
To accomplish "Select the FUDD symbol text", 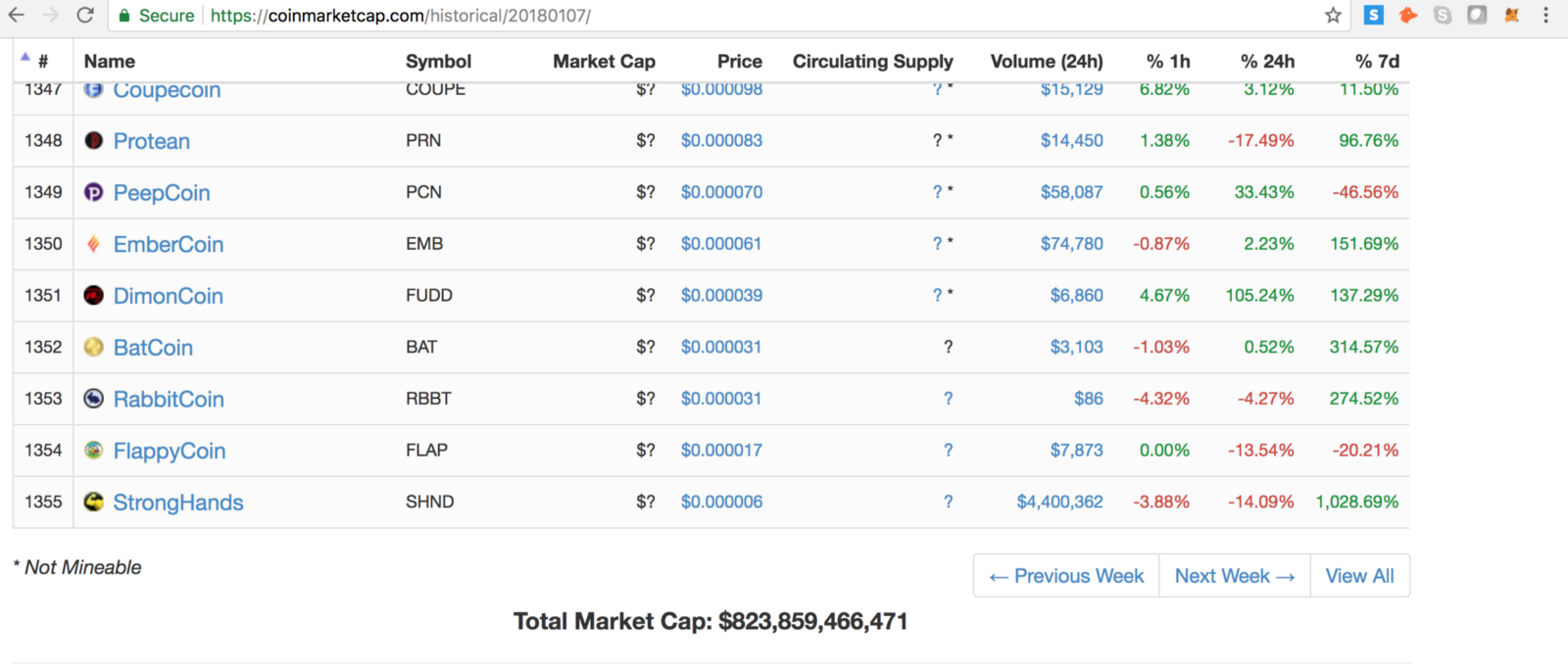I will coord(429,295).
